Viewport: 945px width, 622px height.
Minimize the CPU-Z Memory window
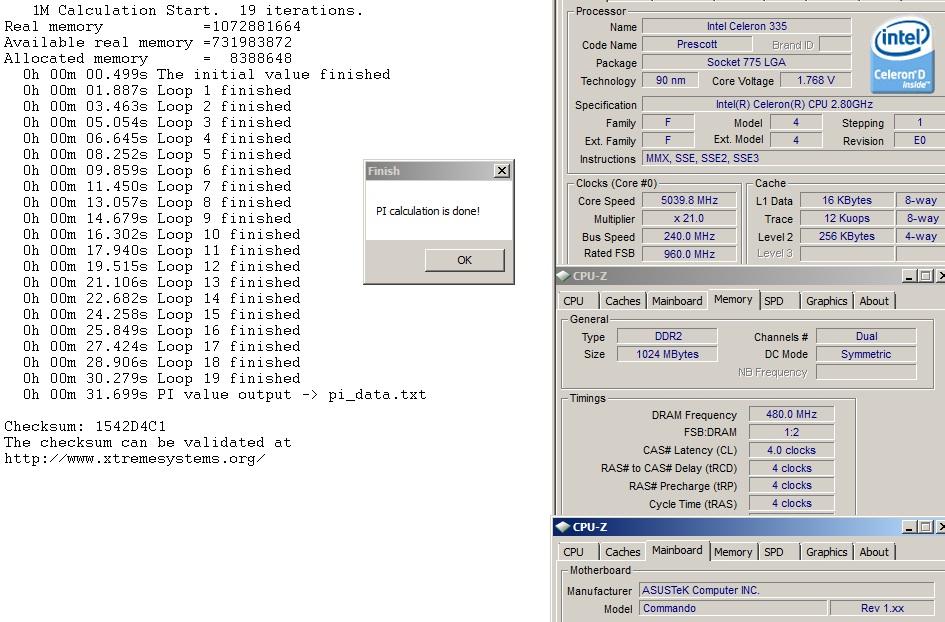coord(910,276)
